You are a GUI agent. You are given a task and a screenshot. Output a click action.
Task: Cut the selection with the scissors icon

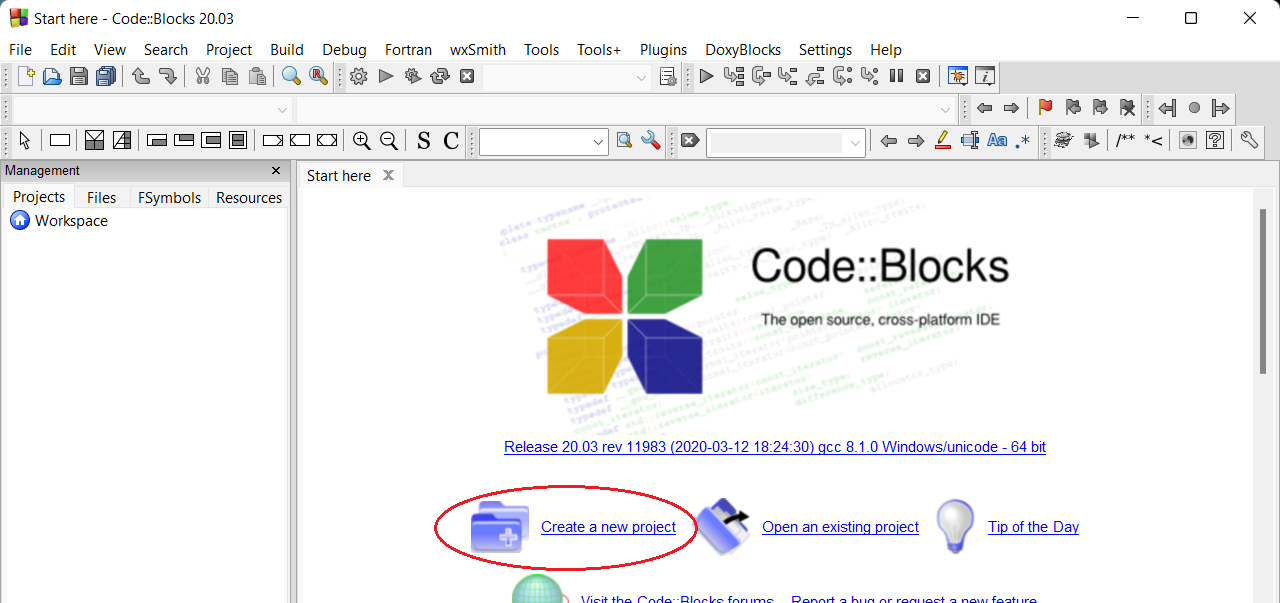tap(203, 76)
